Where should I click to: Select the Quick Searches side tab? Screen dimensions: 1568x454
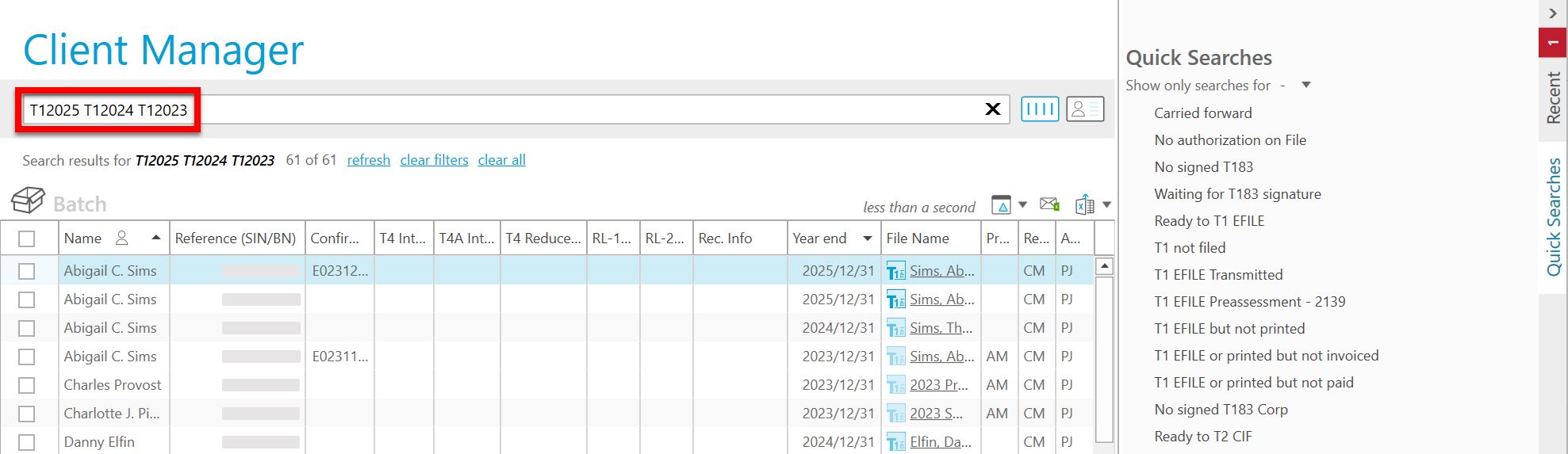click(1553, 217)
